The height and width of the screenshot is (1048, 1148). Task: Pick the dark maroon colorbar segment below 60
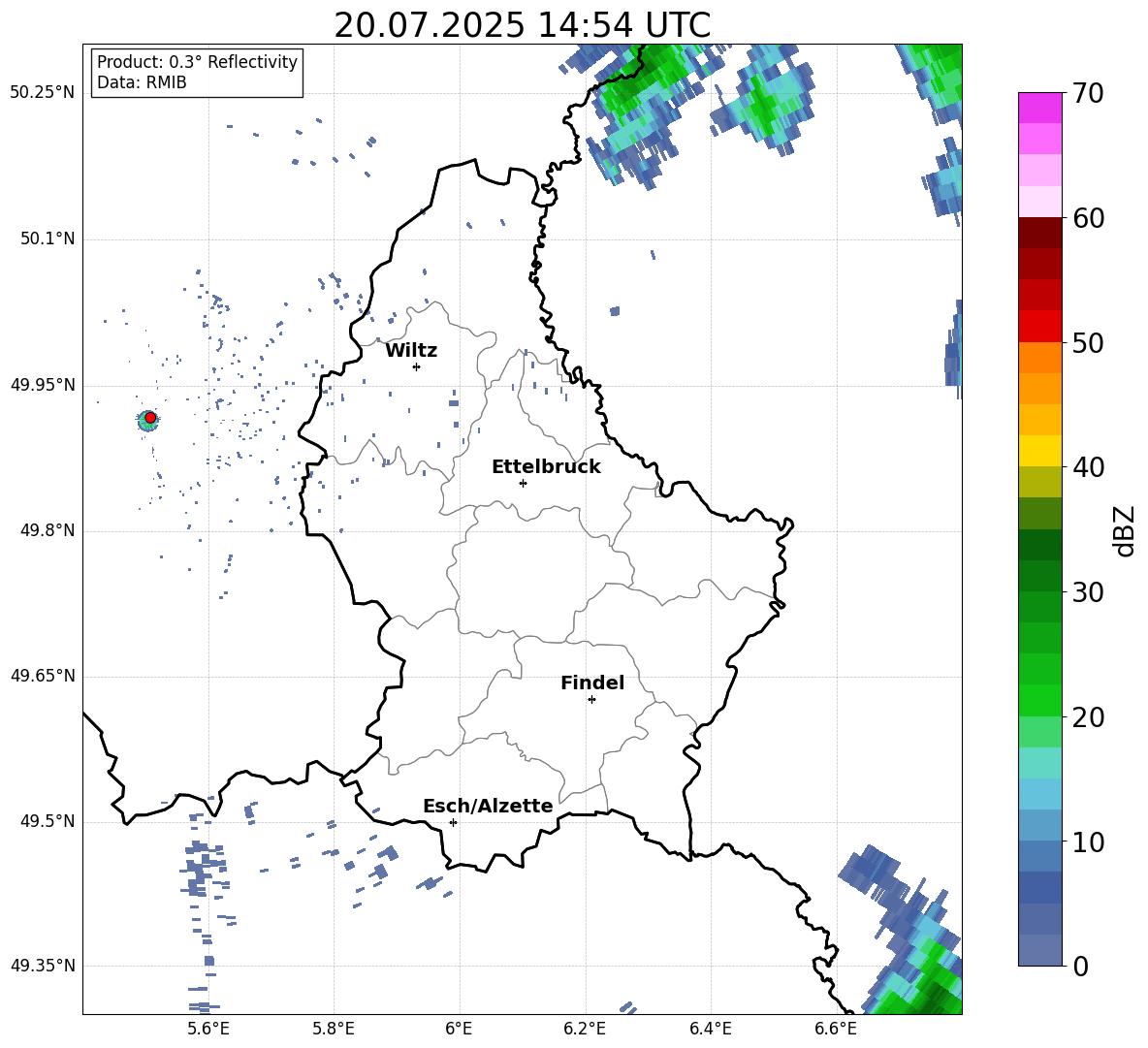(1039, 233)
